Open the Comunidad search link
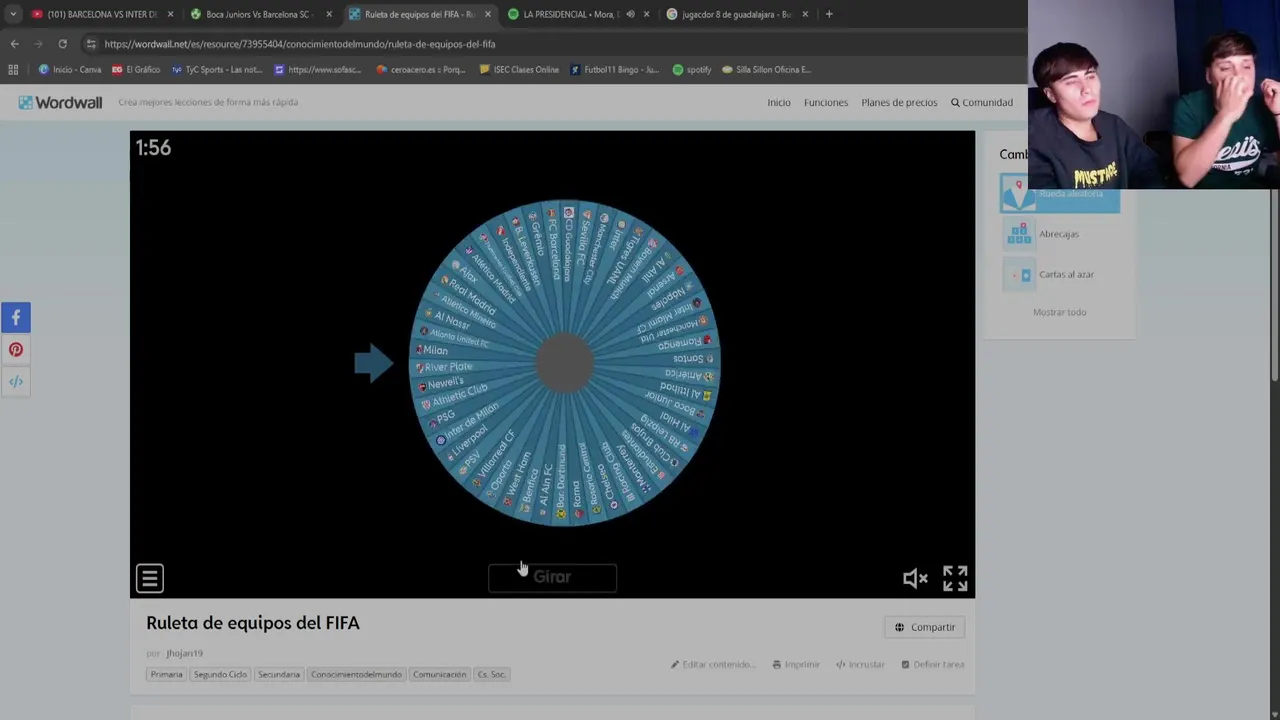The width and height of the screenshot is (1280, 720). [982, 102]
